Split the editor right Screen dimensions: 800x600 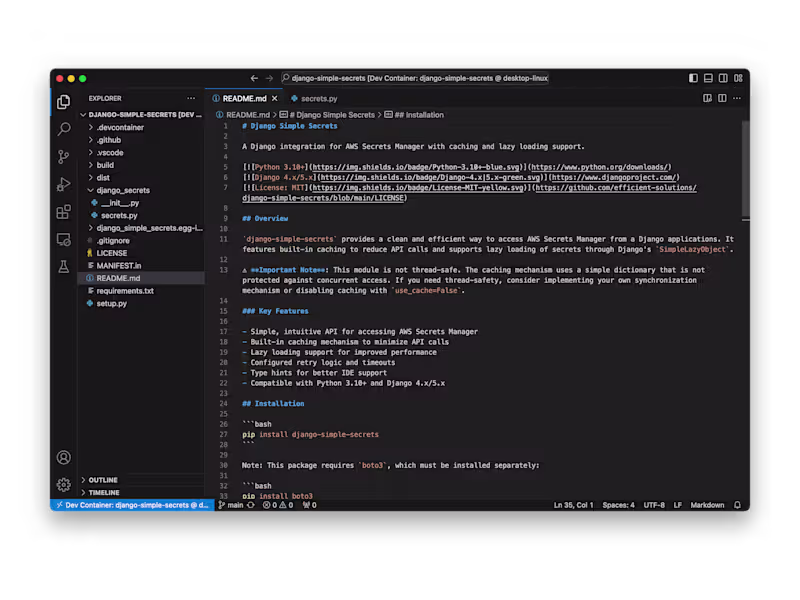tap(722, 98)
